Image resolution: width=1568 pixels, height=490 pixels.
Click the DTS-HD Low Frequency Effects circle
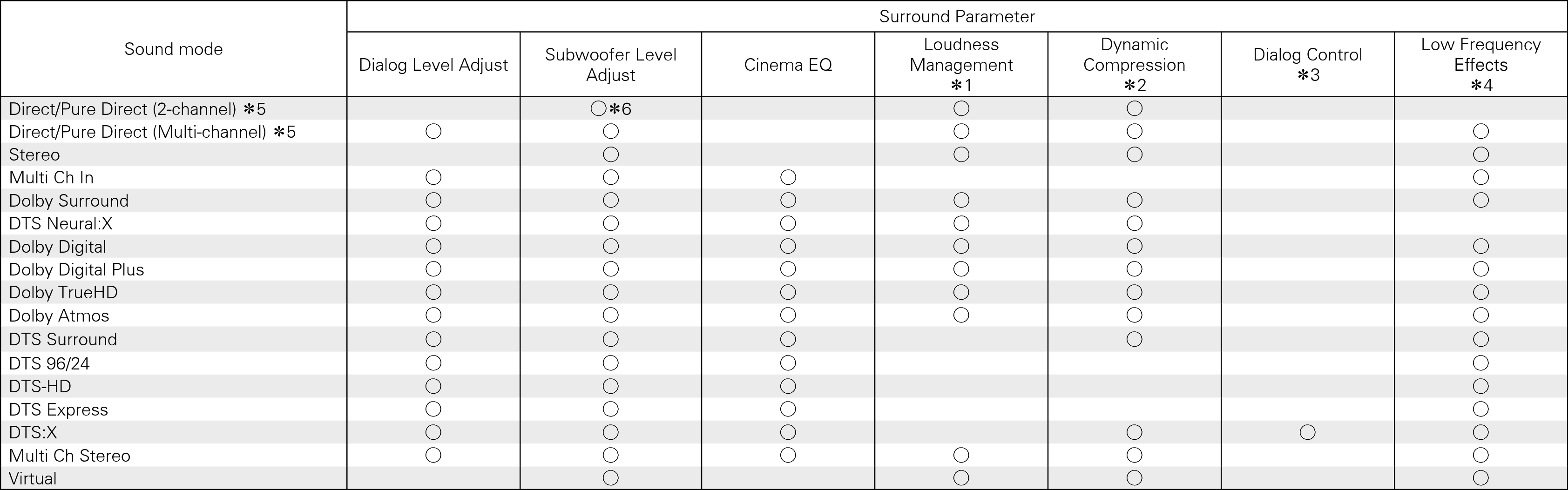click(1480, 386)
